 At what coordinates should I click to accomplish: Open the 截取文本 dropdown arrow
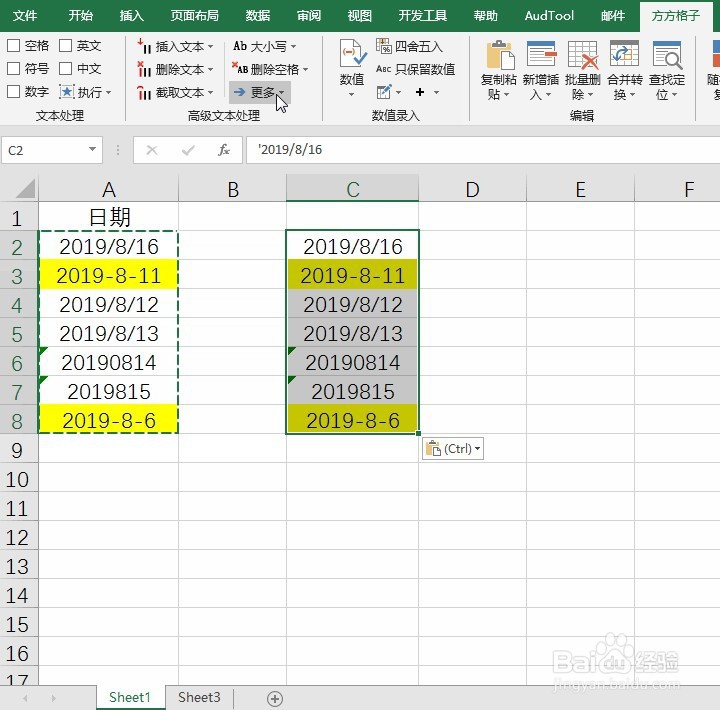[x=210, y=92]
